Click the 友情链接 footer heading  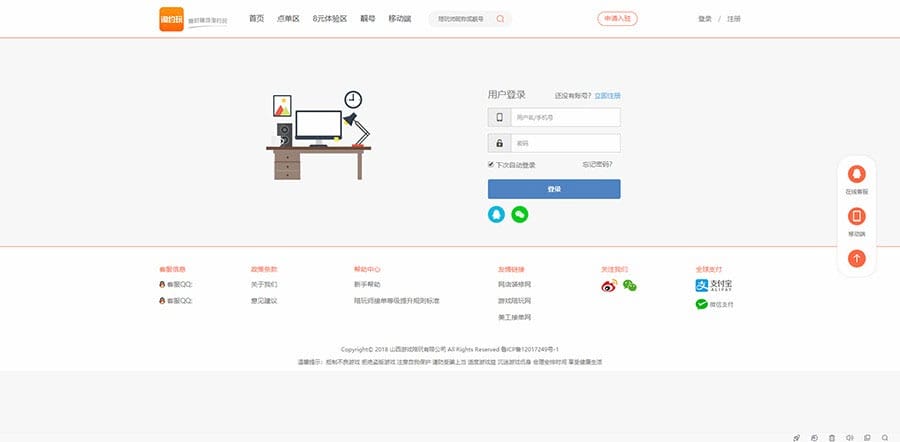coord(511,269)
